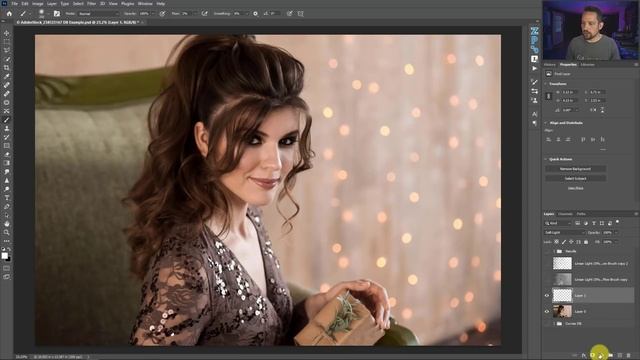Select the Zoom tool
Screen dimensions: 640x360
[7, 232]
